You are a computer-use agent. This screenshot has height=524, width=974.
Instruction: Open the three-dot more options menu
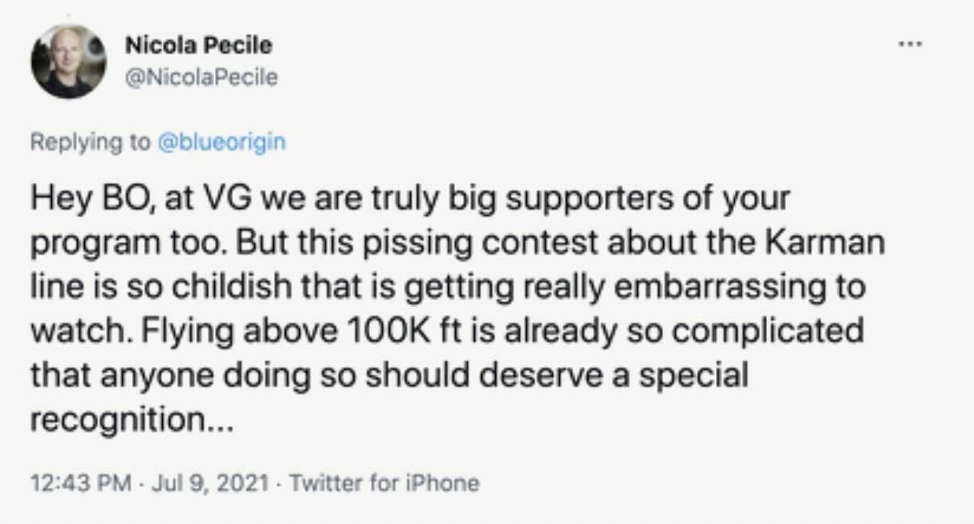pos(910,44)
